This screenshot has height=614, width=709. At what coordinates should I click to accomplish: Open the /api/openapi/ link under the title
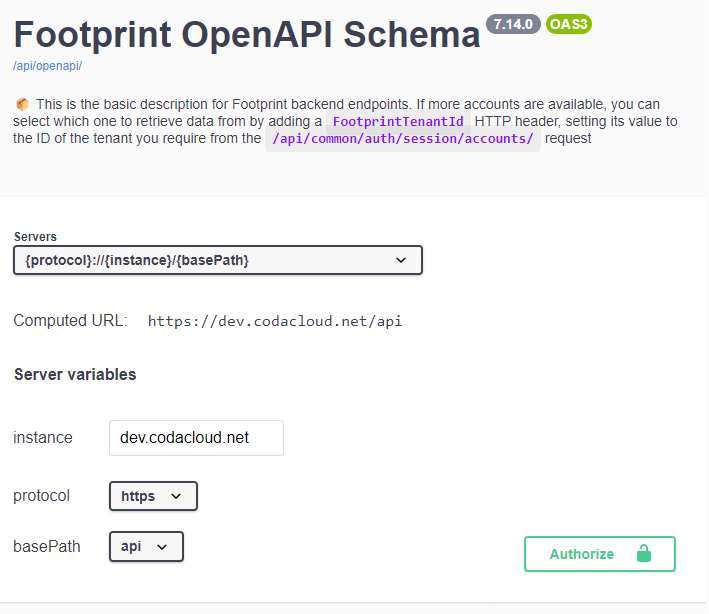(x=47, y=66)
